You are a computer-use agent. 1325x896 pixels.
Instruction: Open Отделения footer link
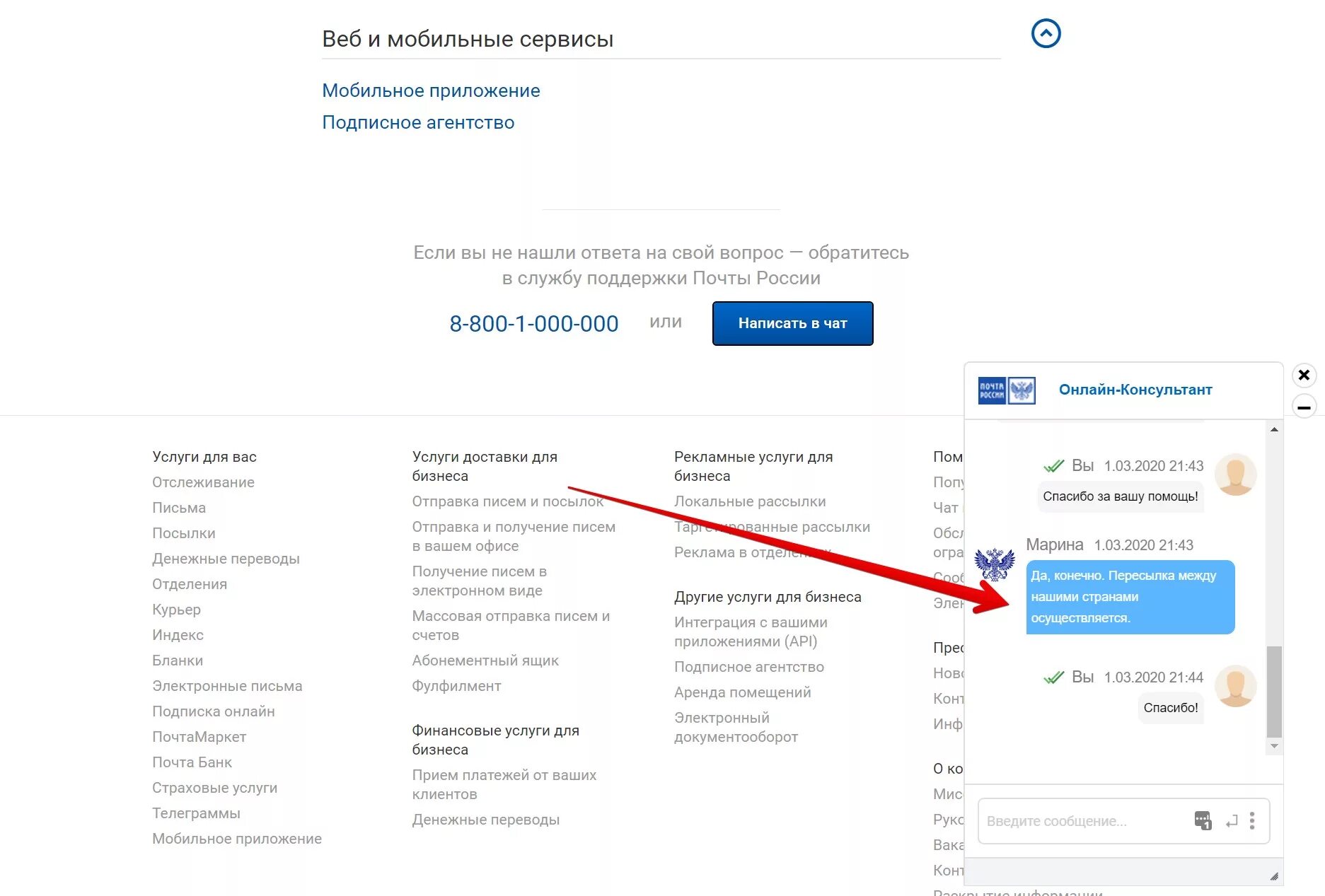pos(190,584)
